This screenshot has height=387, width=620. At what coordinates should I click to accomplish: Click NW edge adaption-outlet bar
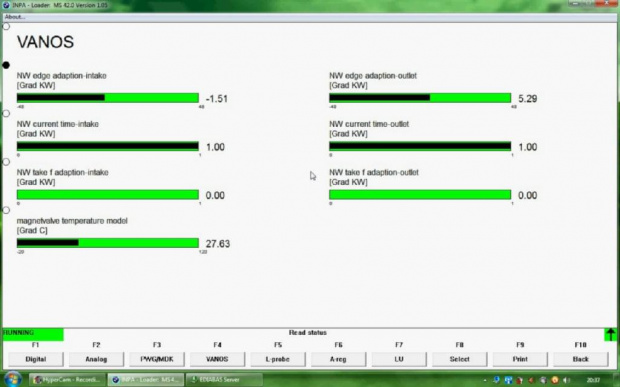point(420,98)
